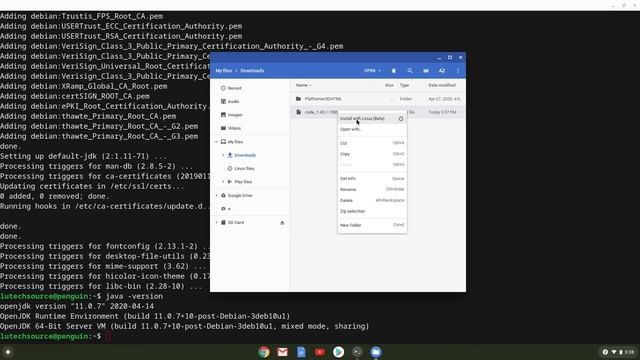Click the 'Today 5:37 PM' date cell
Image resolution: width=640 pixels, height=360 pixels.
coord(442,112)
